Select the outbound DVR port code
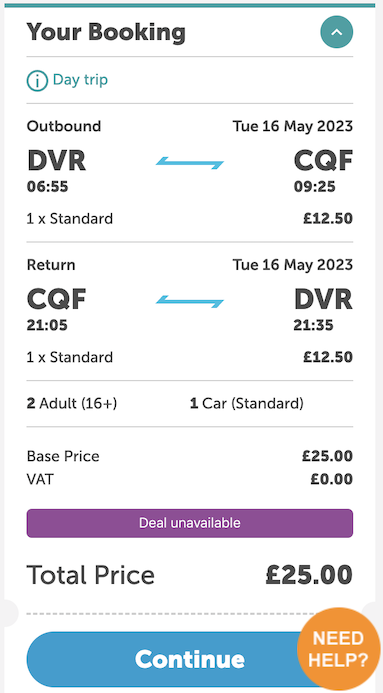Viewport: 383px width, 693px height. coord(57,160)
